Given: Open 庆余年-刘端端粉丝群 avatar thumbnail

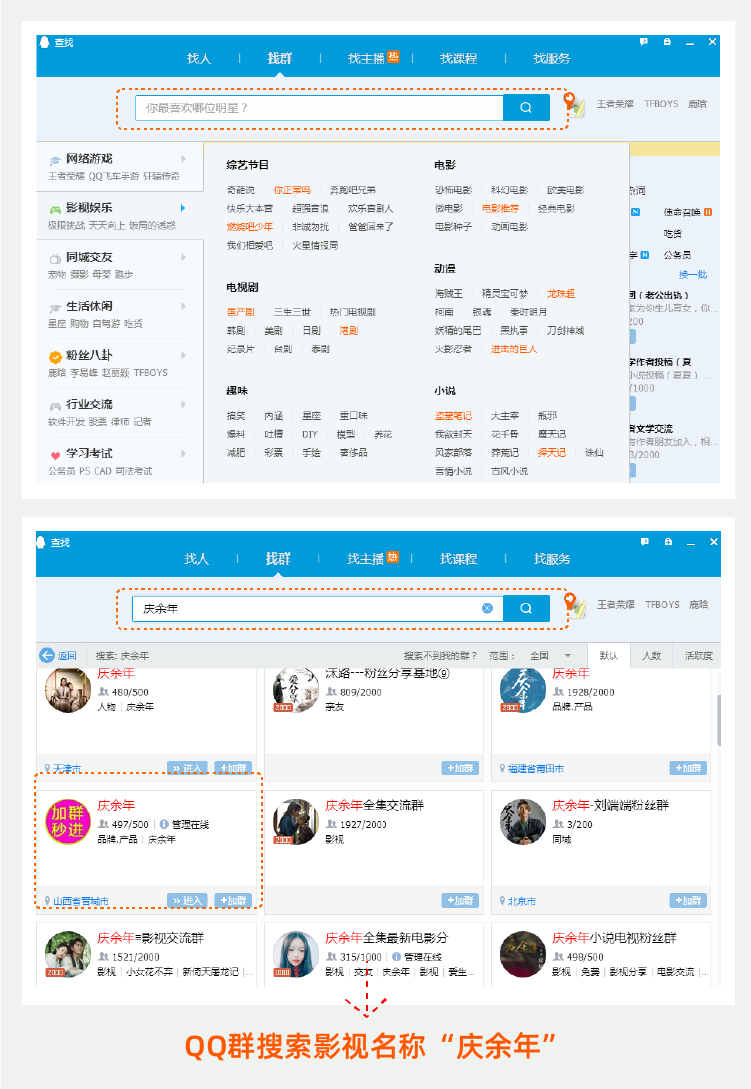Looking at the screenshot, I should [522, 822].
